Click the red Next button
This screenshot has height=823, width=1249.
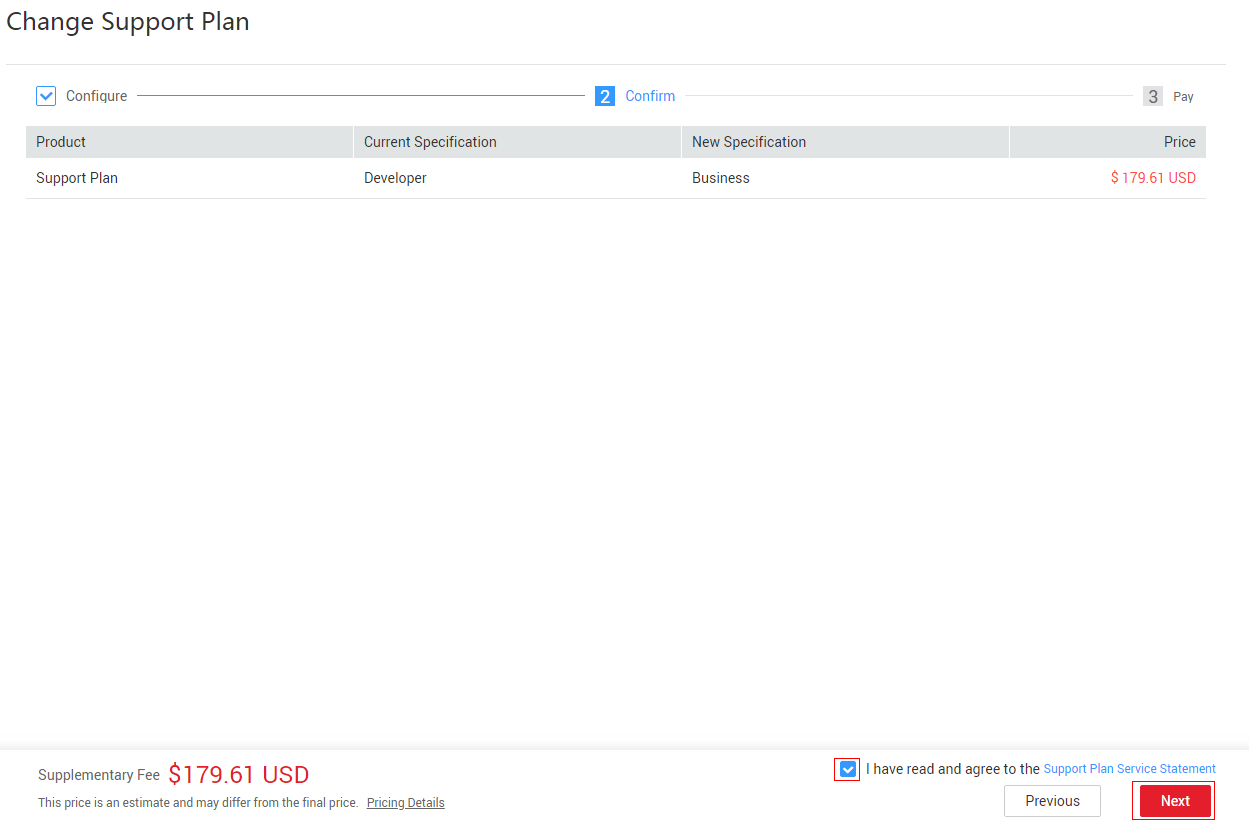pyautogui.click(x=1175, y=801)
